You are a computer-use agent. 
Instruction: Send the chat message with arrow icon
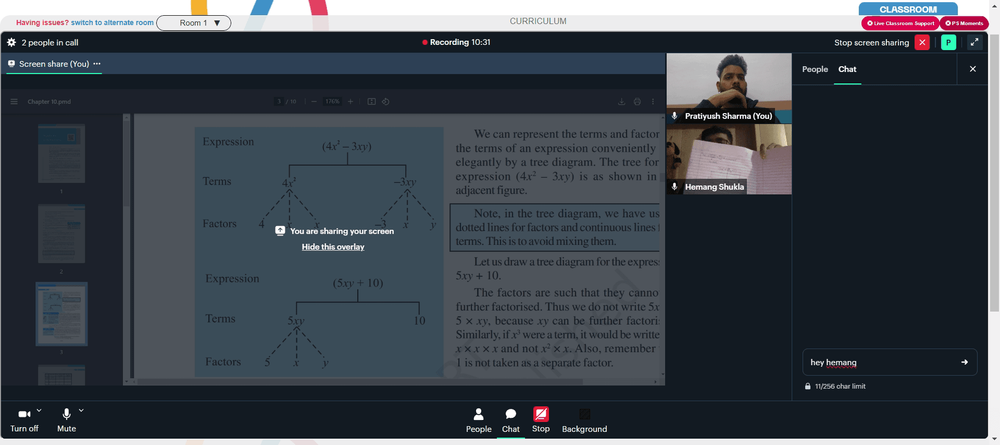point(964,362)
